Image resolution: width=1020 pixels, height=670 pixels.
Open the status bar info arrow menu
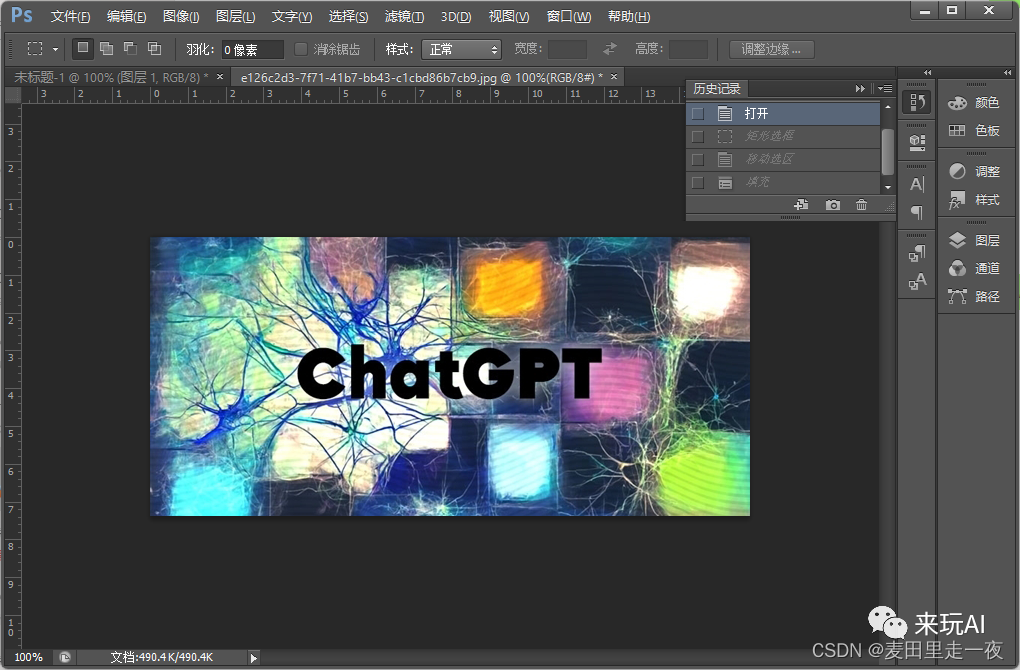254,658
